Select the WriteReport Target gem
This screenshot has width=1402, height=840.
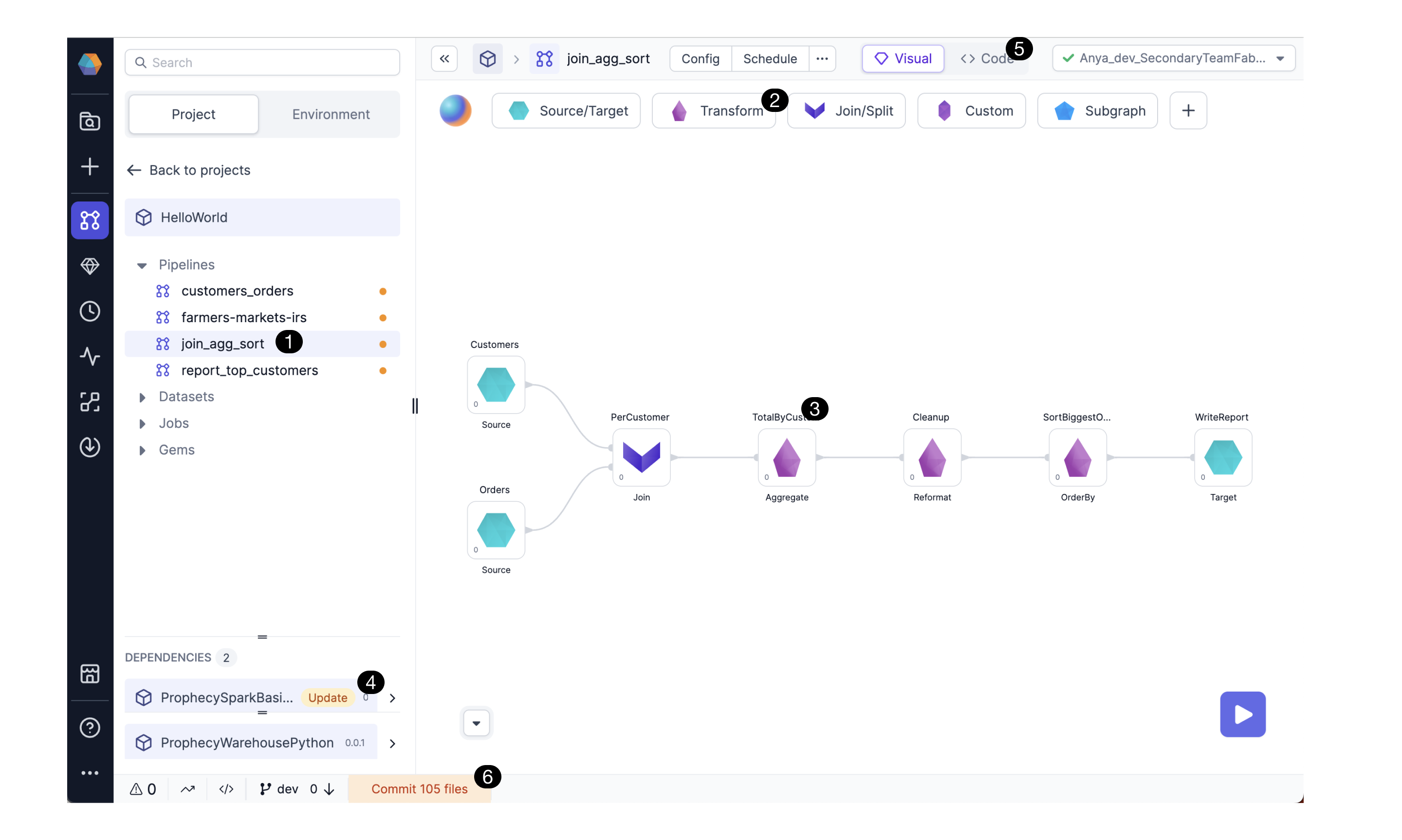(1223, 457)
